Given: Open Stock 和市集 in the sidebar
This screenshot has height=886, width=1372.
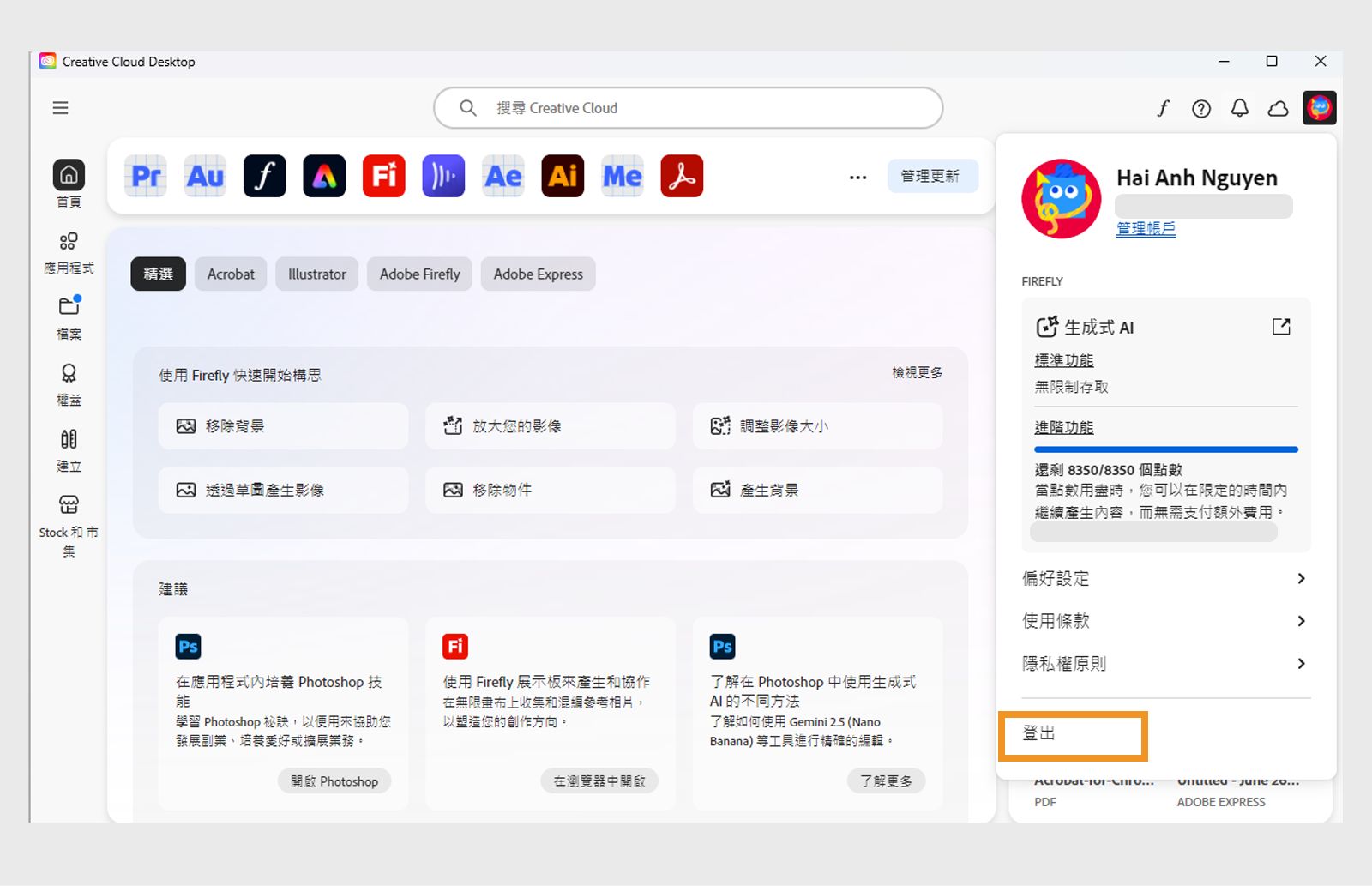Looking at the screenshot, I should tap(69, 526).
